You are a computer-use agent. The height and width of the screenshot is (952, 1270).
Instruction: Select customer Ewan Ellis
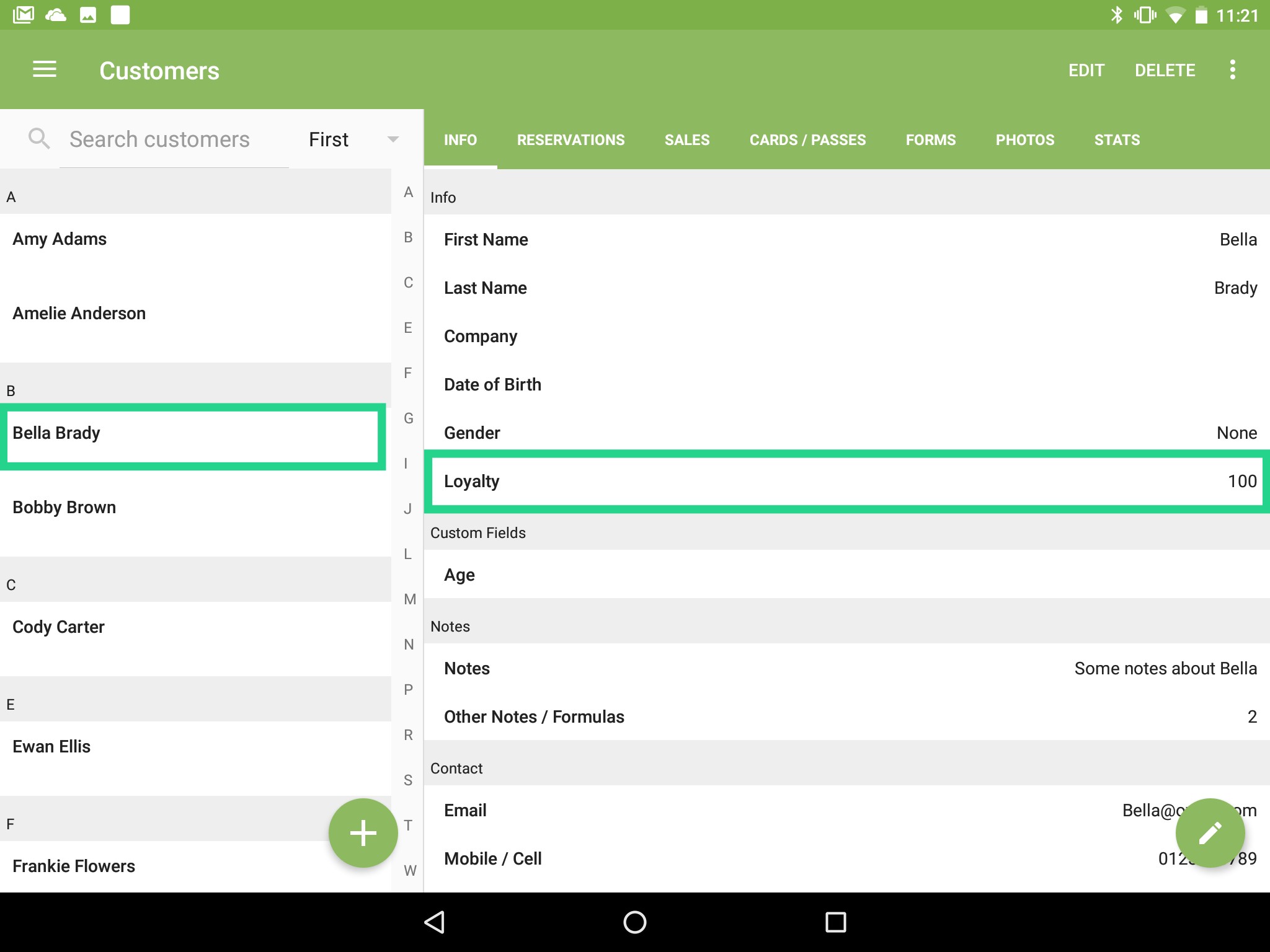(x=195, y=758)
